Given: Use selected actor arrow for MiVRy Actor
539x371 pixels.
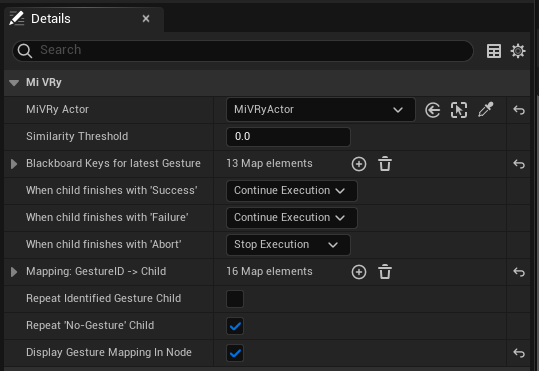Looking at the screenshot, I should tap(432, 110).
